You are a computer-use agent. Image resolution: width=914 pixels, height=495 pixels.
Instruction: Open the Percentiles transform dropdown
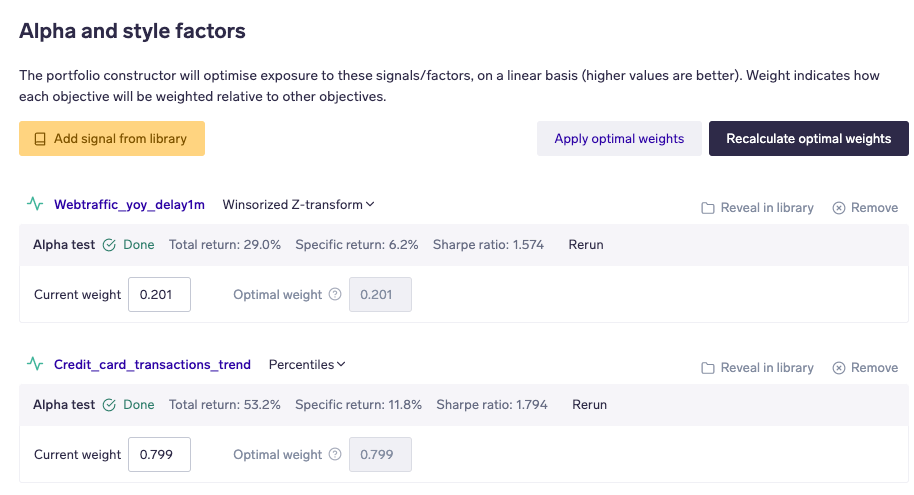[x=307, y=365]
